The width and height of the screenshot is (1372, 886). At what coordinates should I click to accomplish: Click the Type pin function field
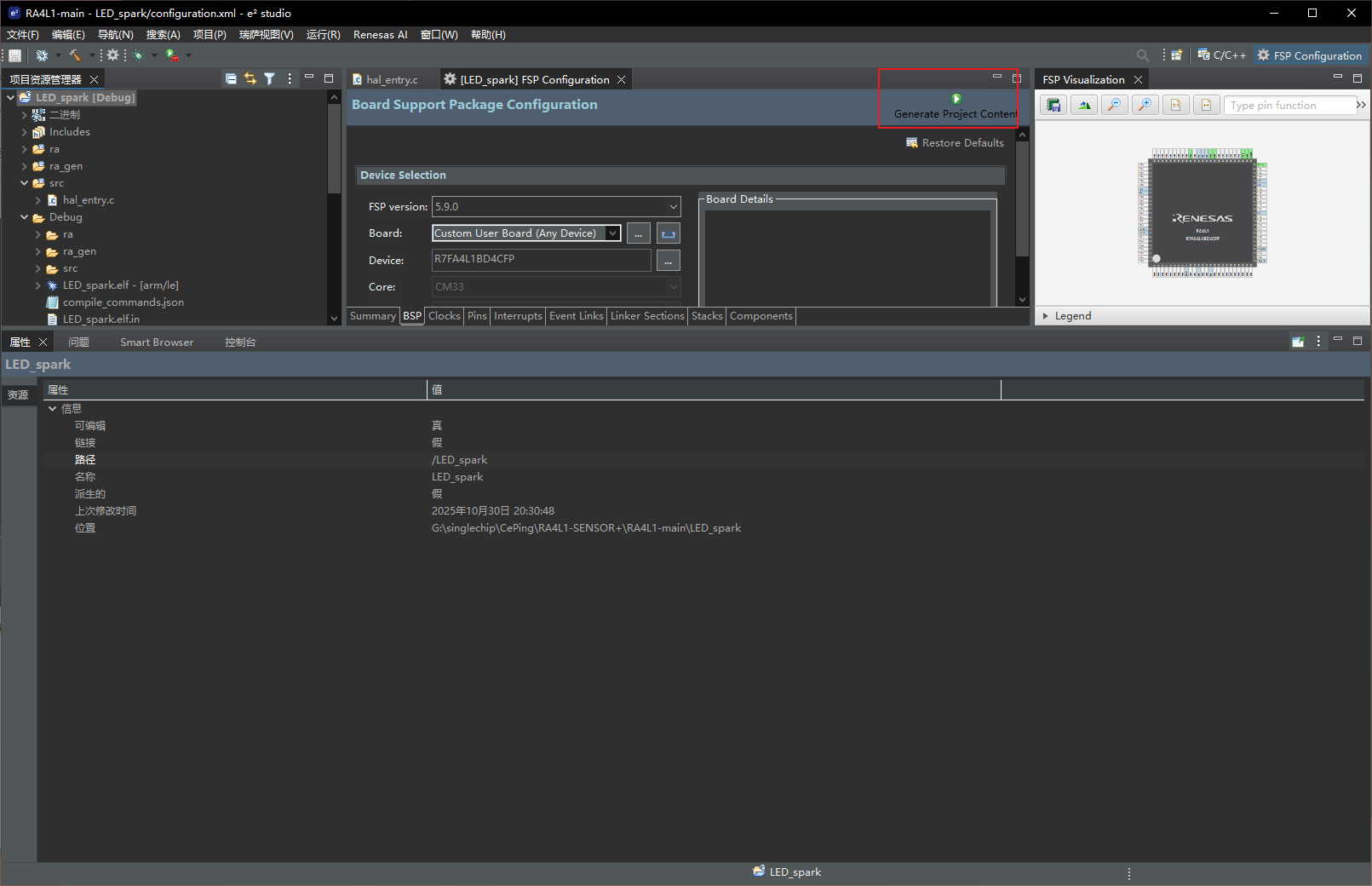click(1289, 106)
